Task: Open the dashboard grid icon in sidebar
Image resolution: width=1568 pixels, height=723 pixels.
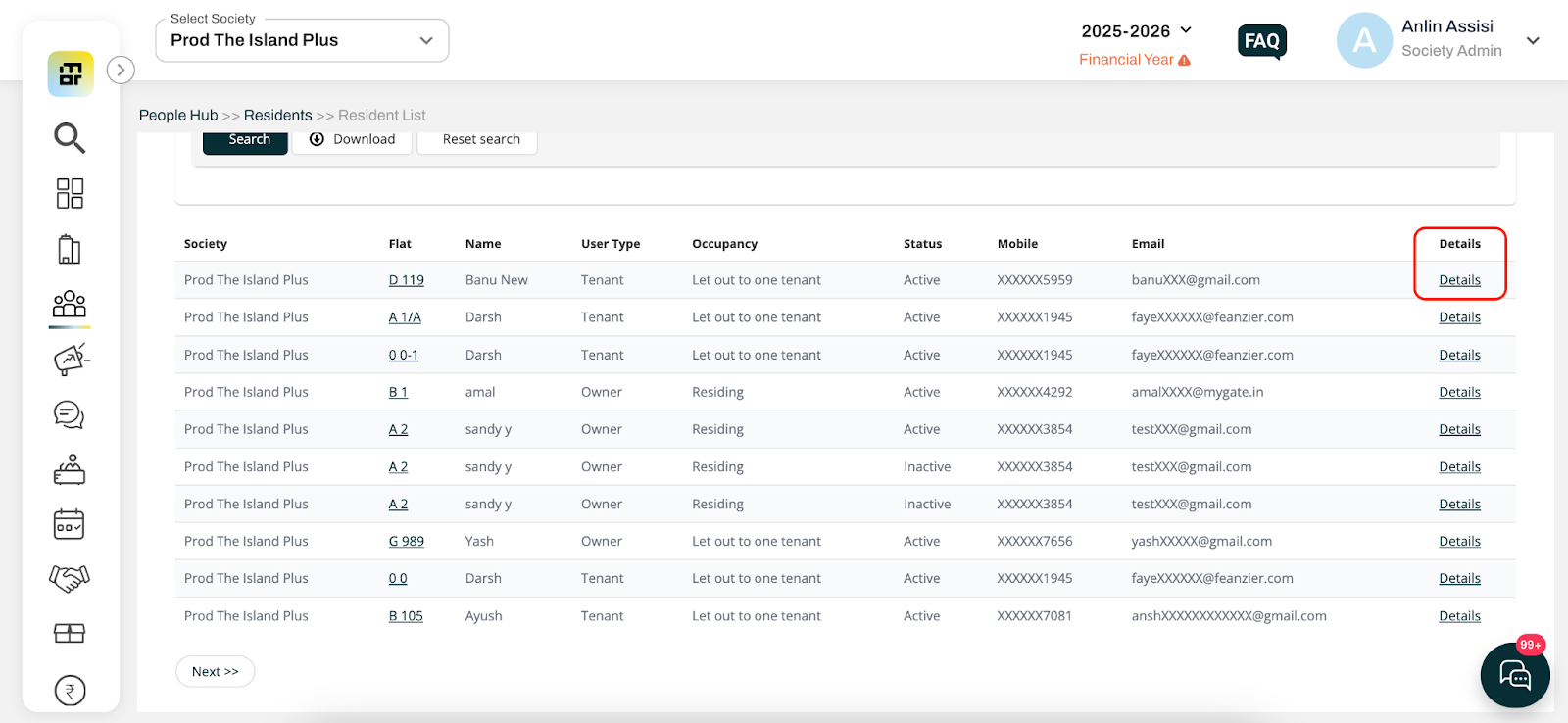Action: [x=70, y=193]
